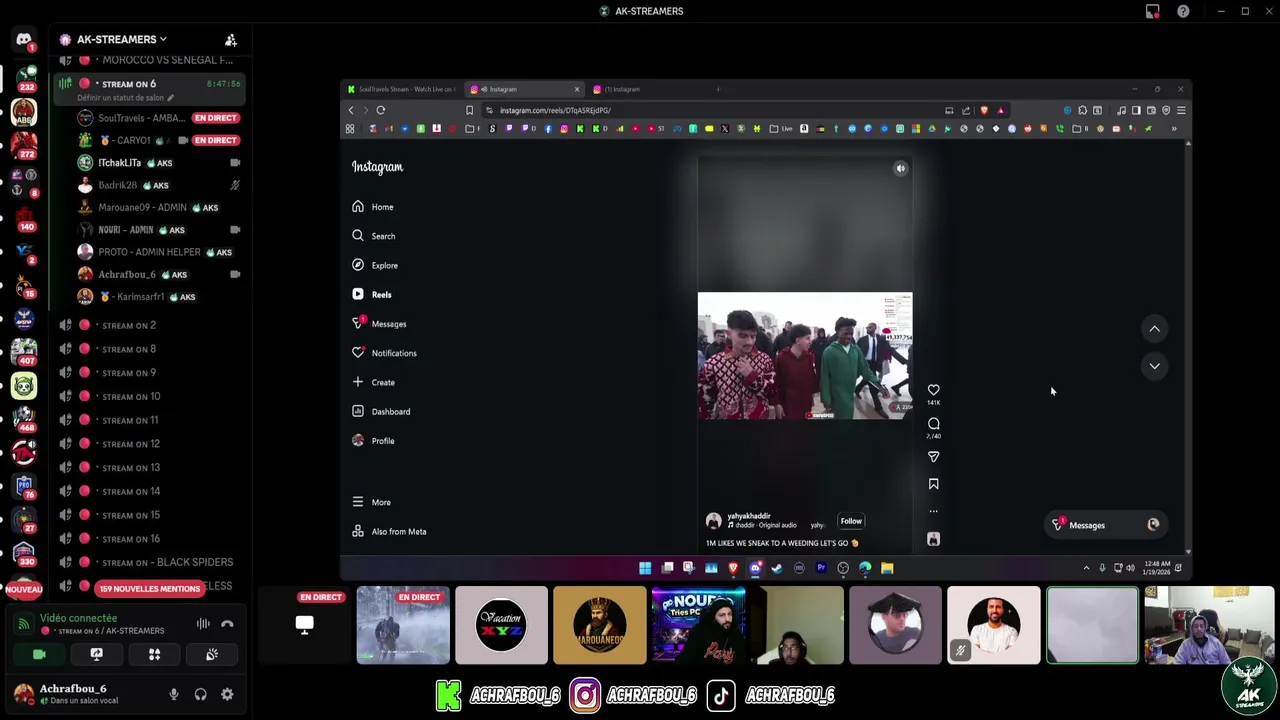The height and width of the screenshot is (720, 1280).
Task: Join STREAM ON - BLACK SPIDERS channel
Action: pos(166,563)
